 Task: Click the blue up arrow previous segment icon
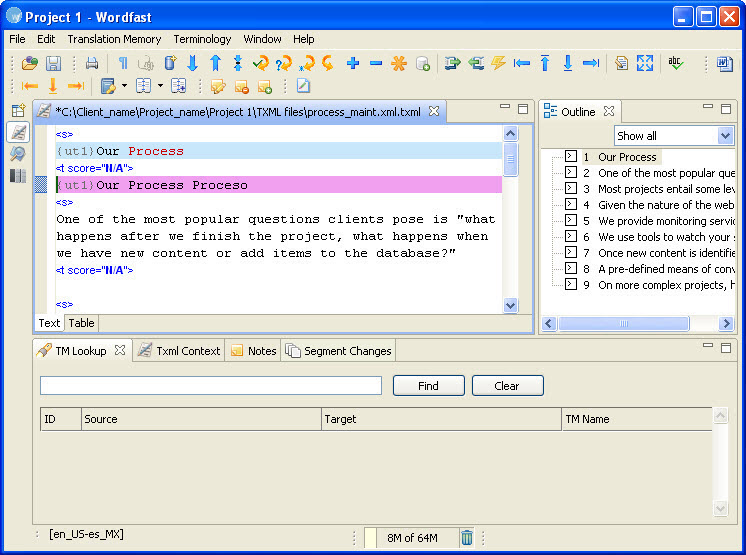216,63
